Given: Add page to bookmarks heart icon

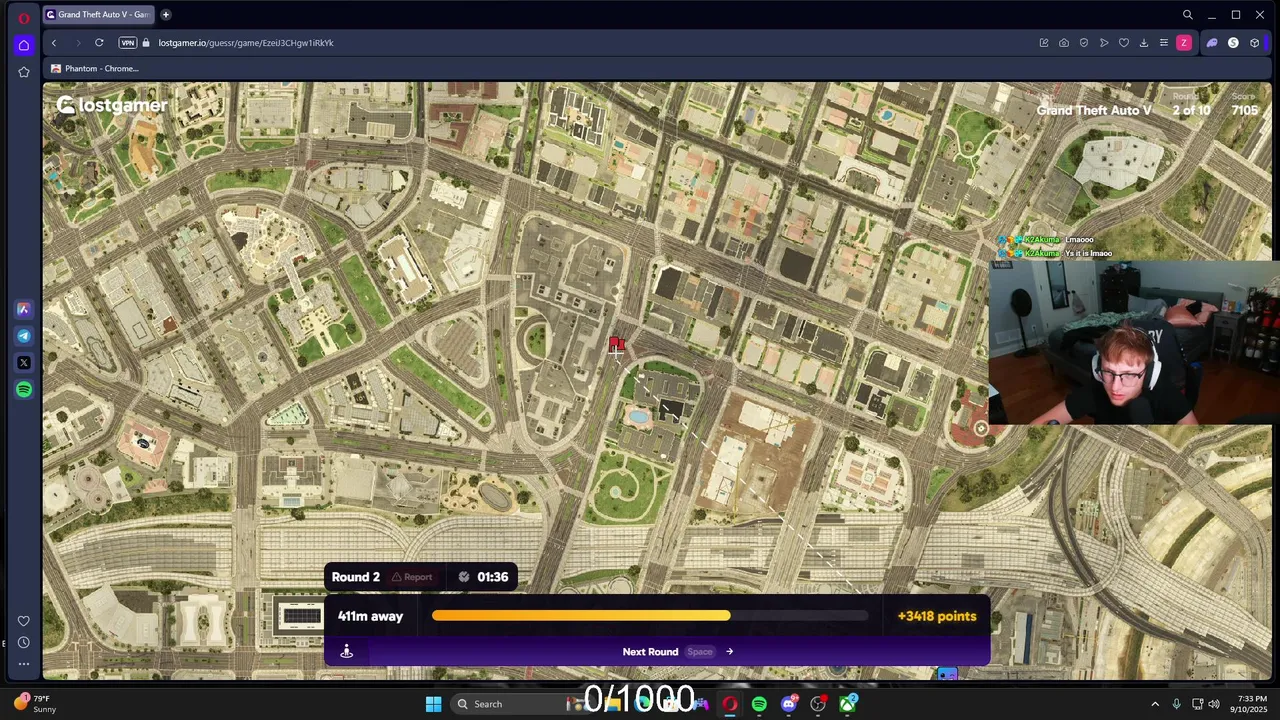Looking at the screenshot, I should [x=1124, y=43].
